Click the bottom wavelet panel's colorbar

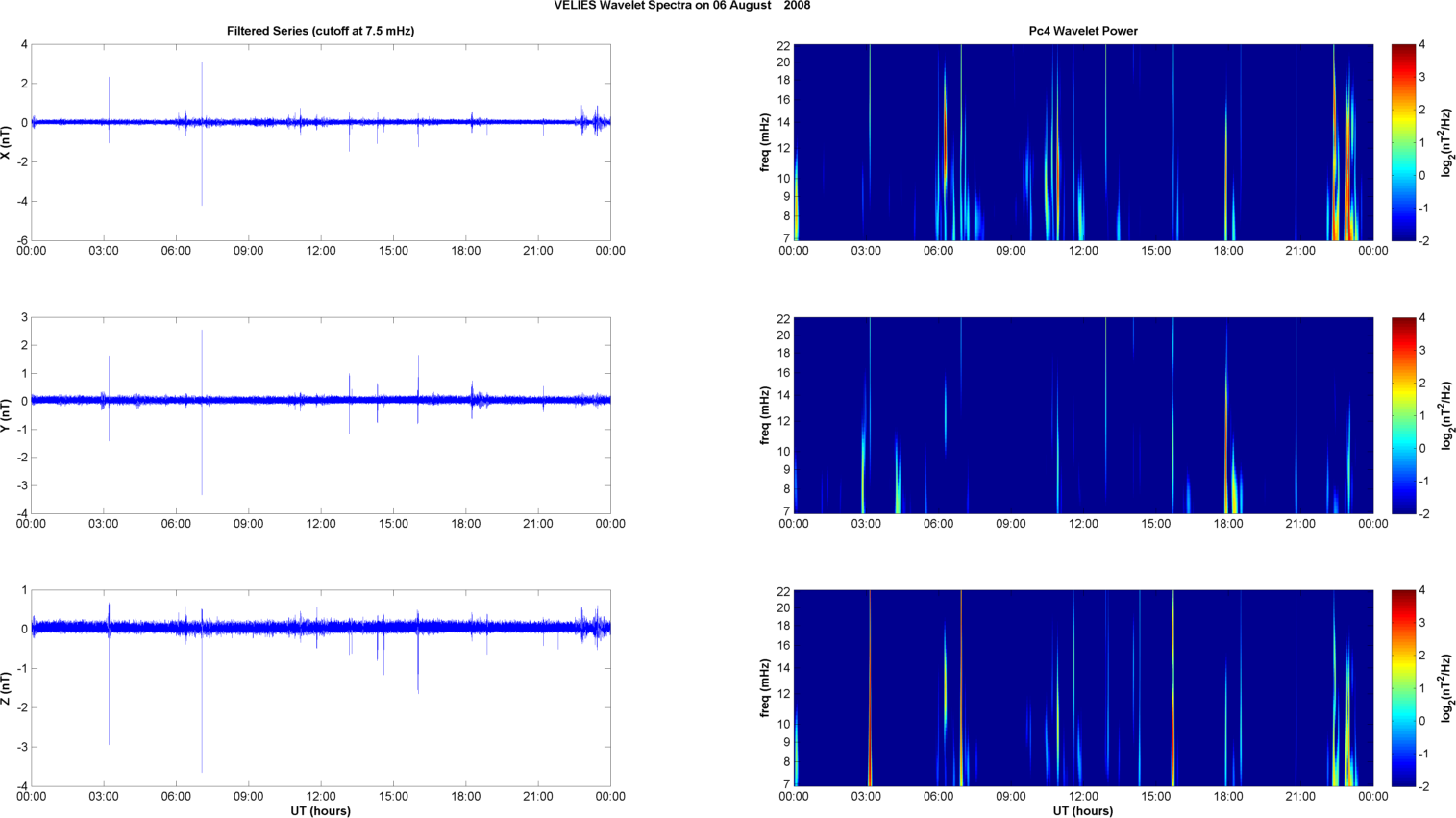(x=1402, y=688)
